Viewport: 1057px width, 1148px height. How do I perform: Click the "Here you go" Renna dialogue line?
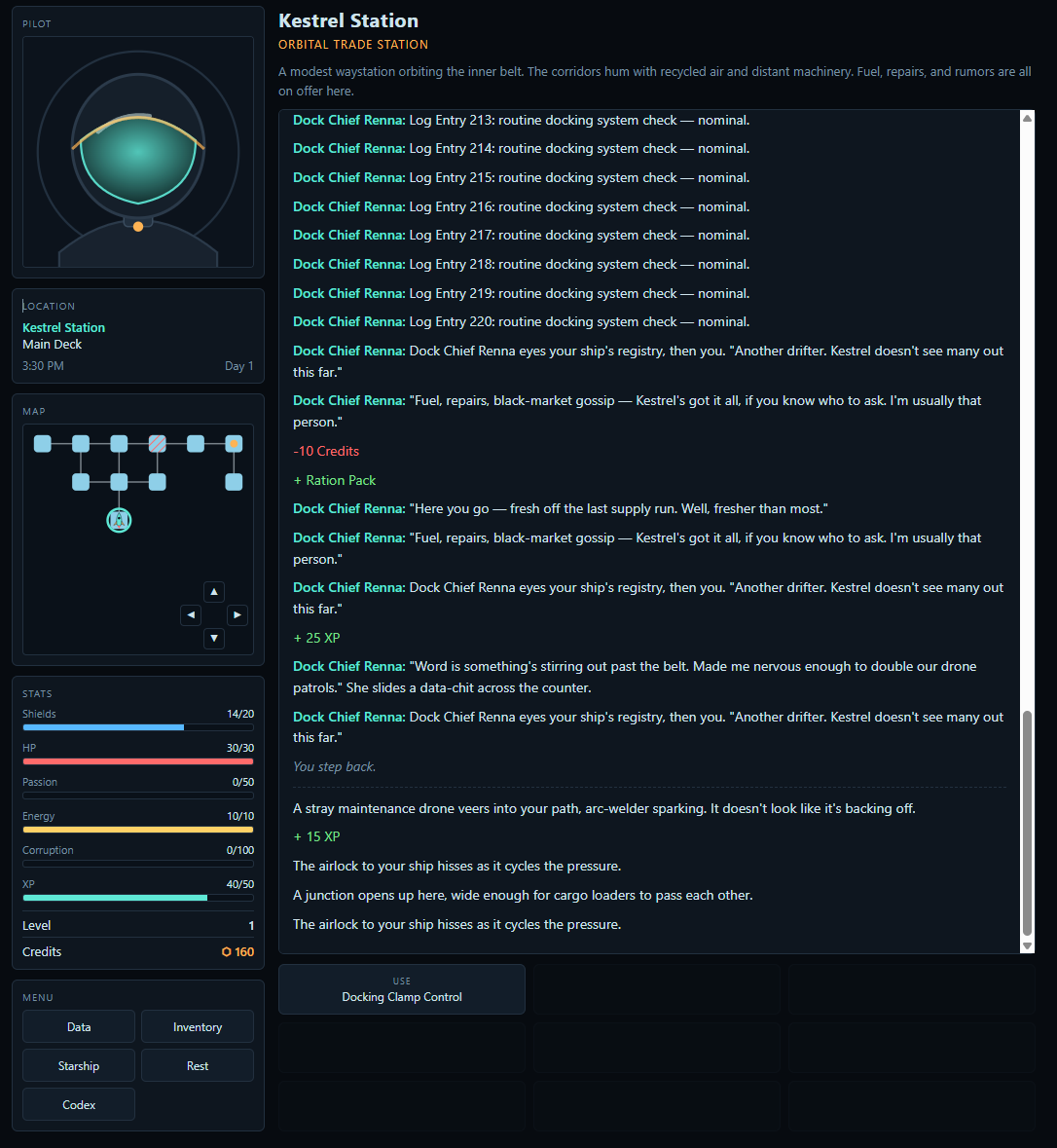(561, 508)
